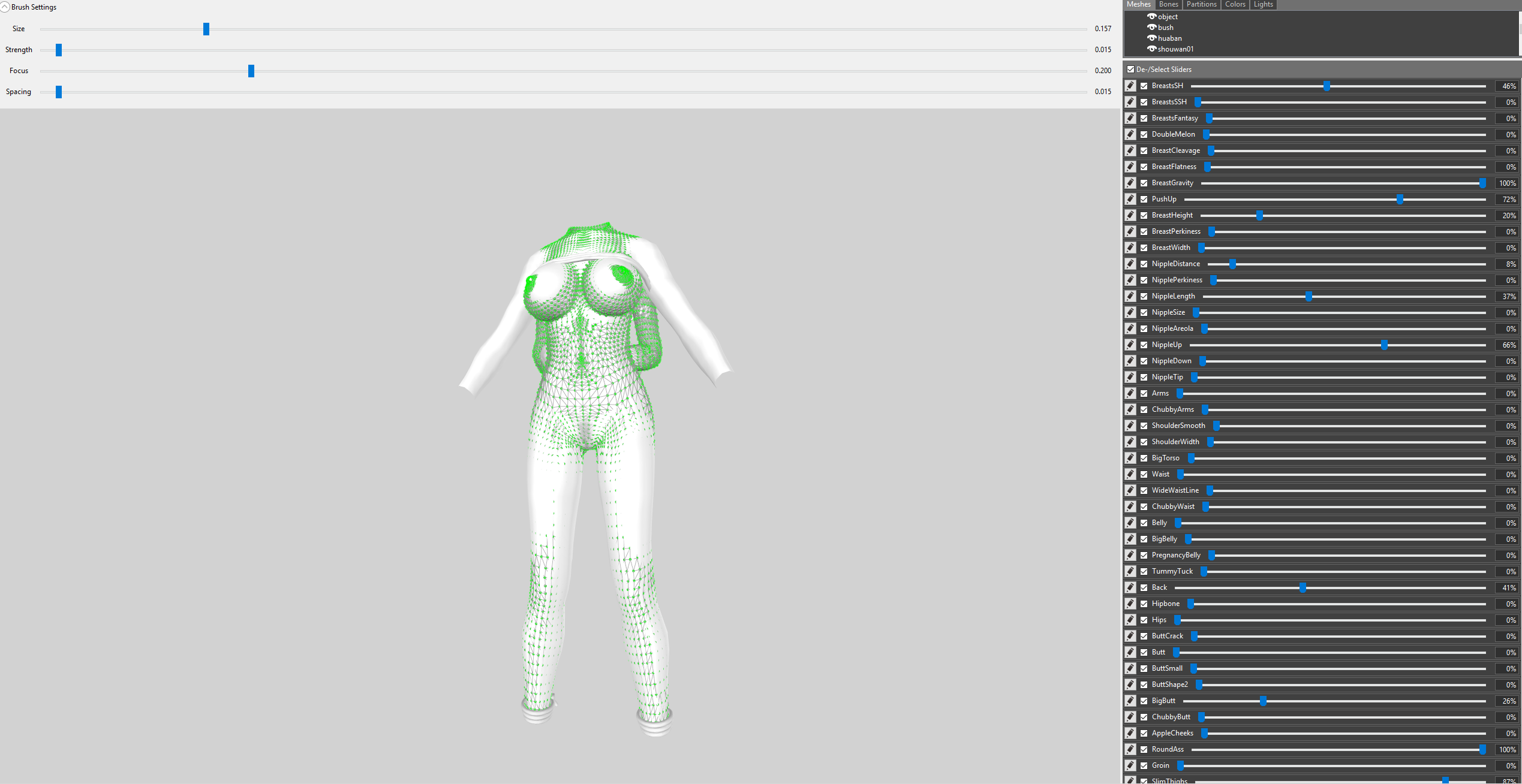1522x784 pixels.
Task: Hide the huaban mesh with eye icon
Action: [x=1151, y=38]
